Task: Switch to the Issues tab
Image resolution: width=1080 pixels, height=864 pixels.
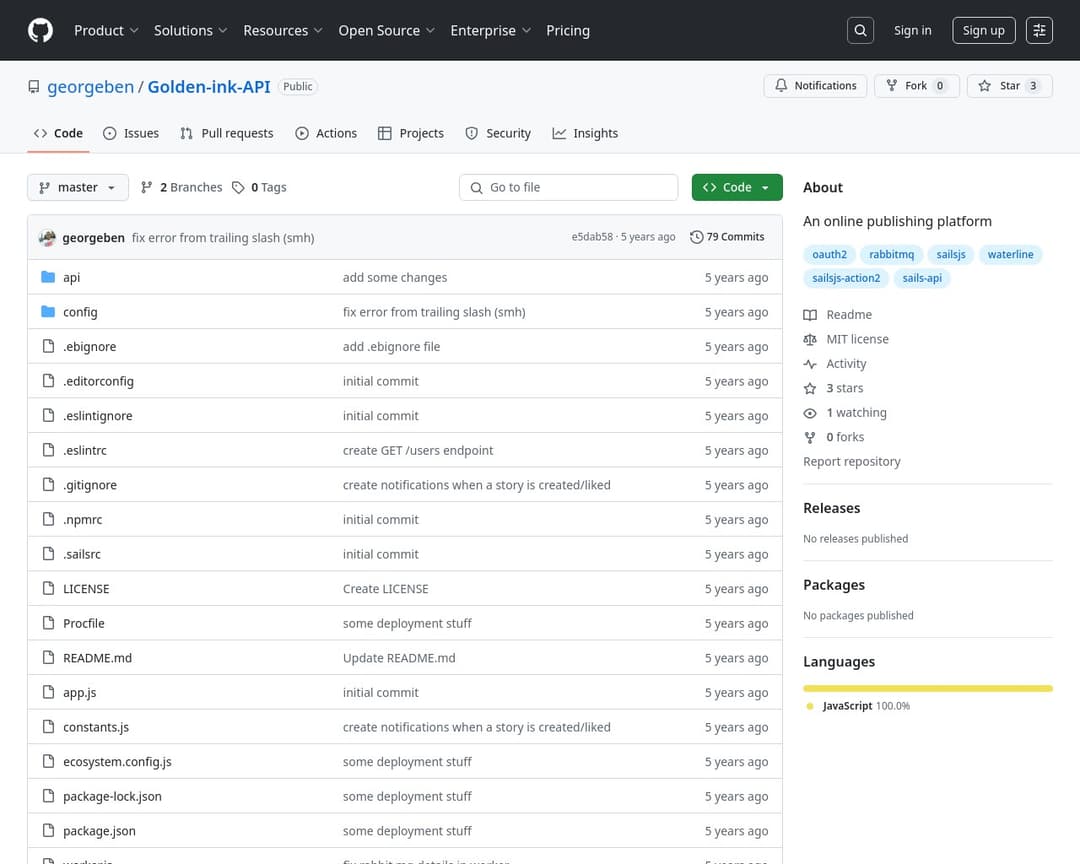Action: pos(131,134)
